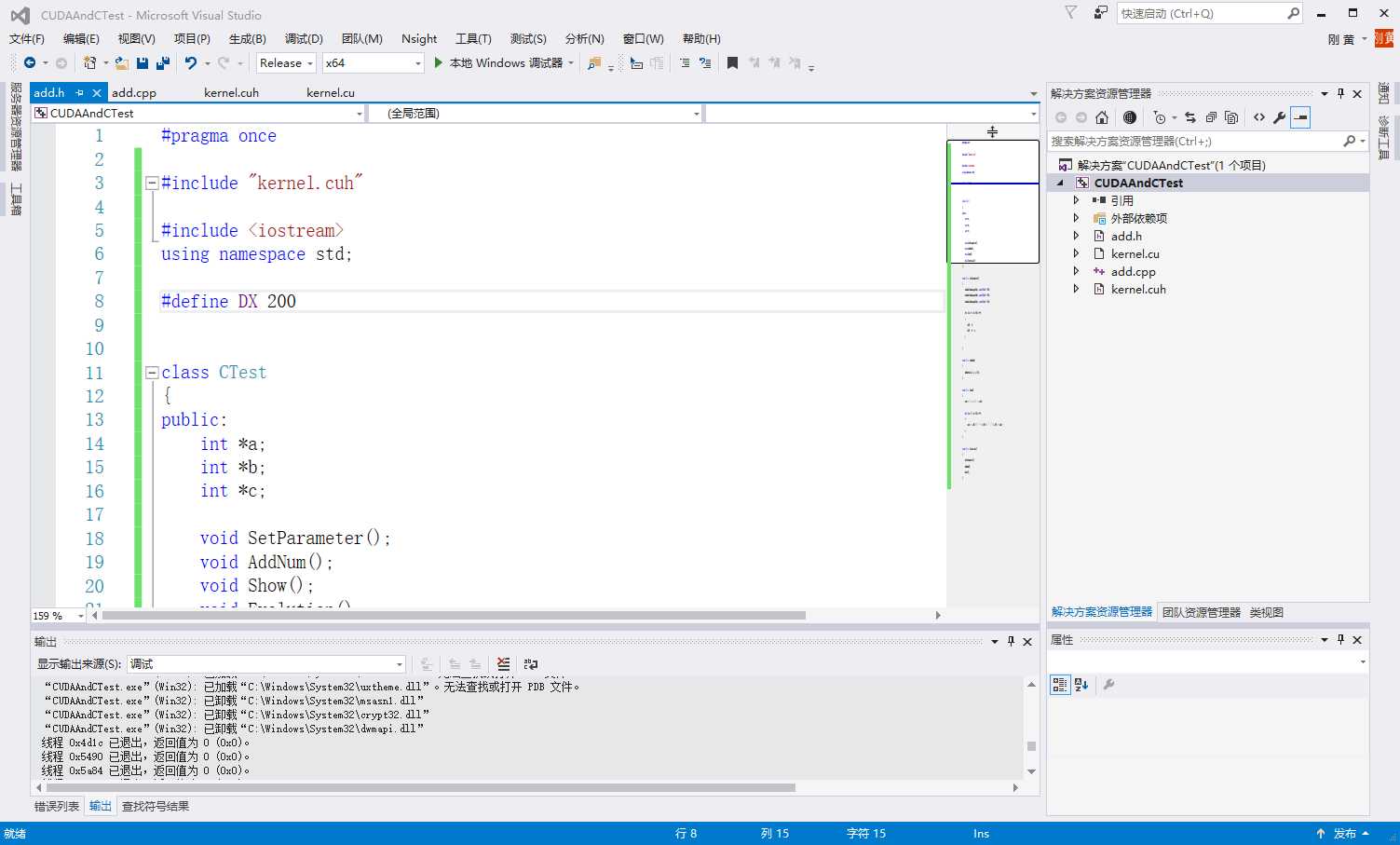Click the Categorized view icon in Properties panel

click(1060, 685)
